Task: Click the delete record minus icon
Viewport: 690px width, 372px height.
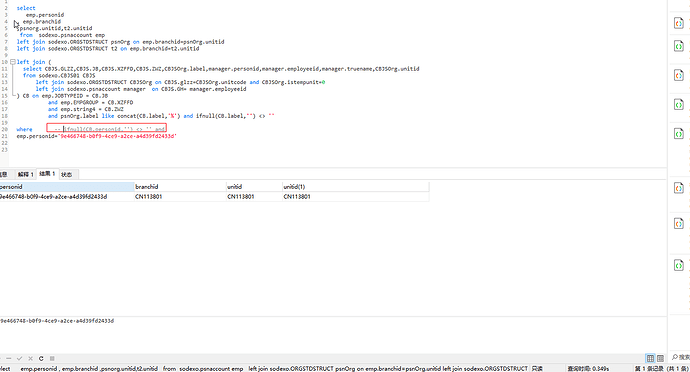Action: [8, 358]
